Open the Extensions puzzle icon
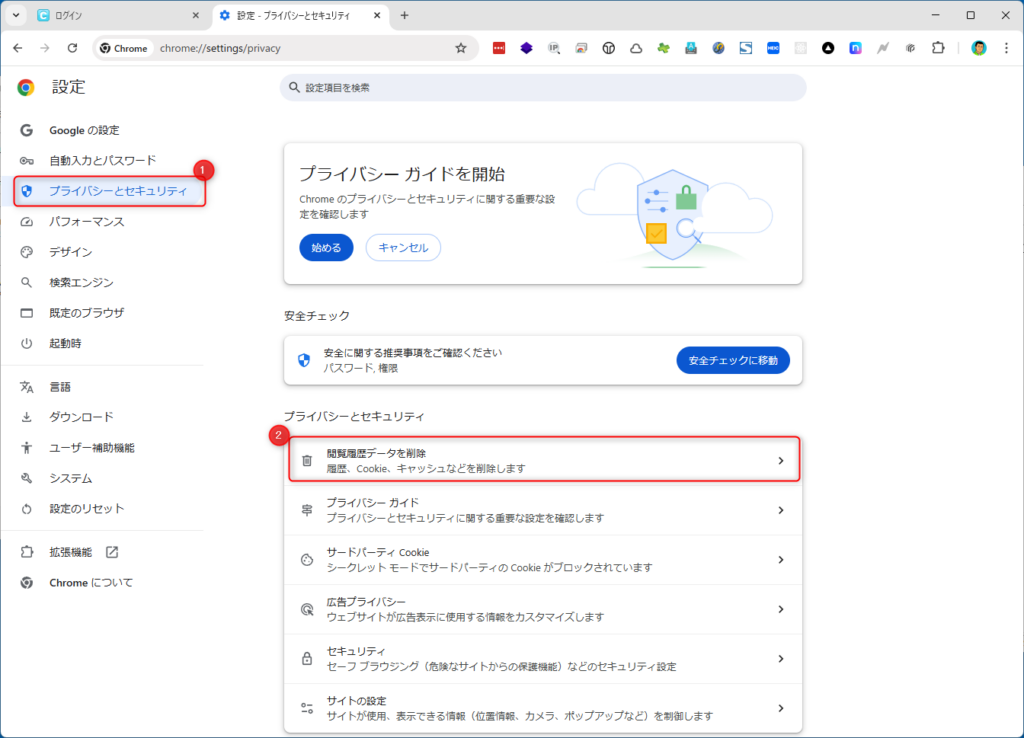The height and width of the screenshot is (738, 1024). [938, 48]
